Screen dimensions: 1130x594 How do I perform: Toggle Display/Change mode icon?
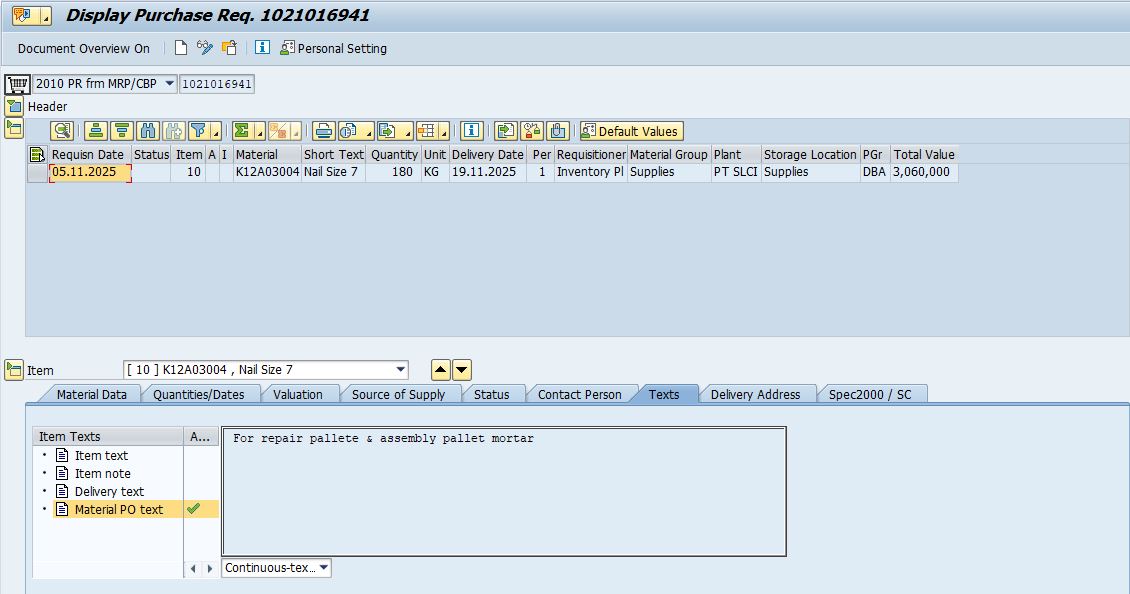[x=205, y=48]
